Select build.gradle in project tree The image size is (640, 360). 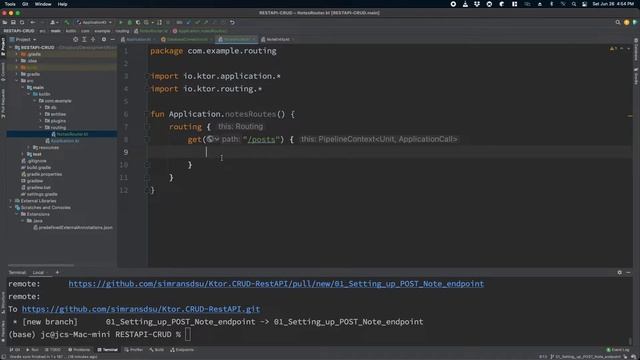38,167
